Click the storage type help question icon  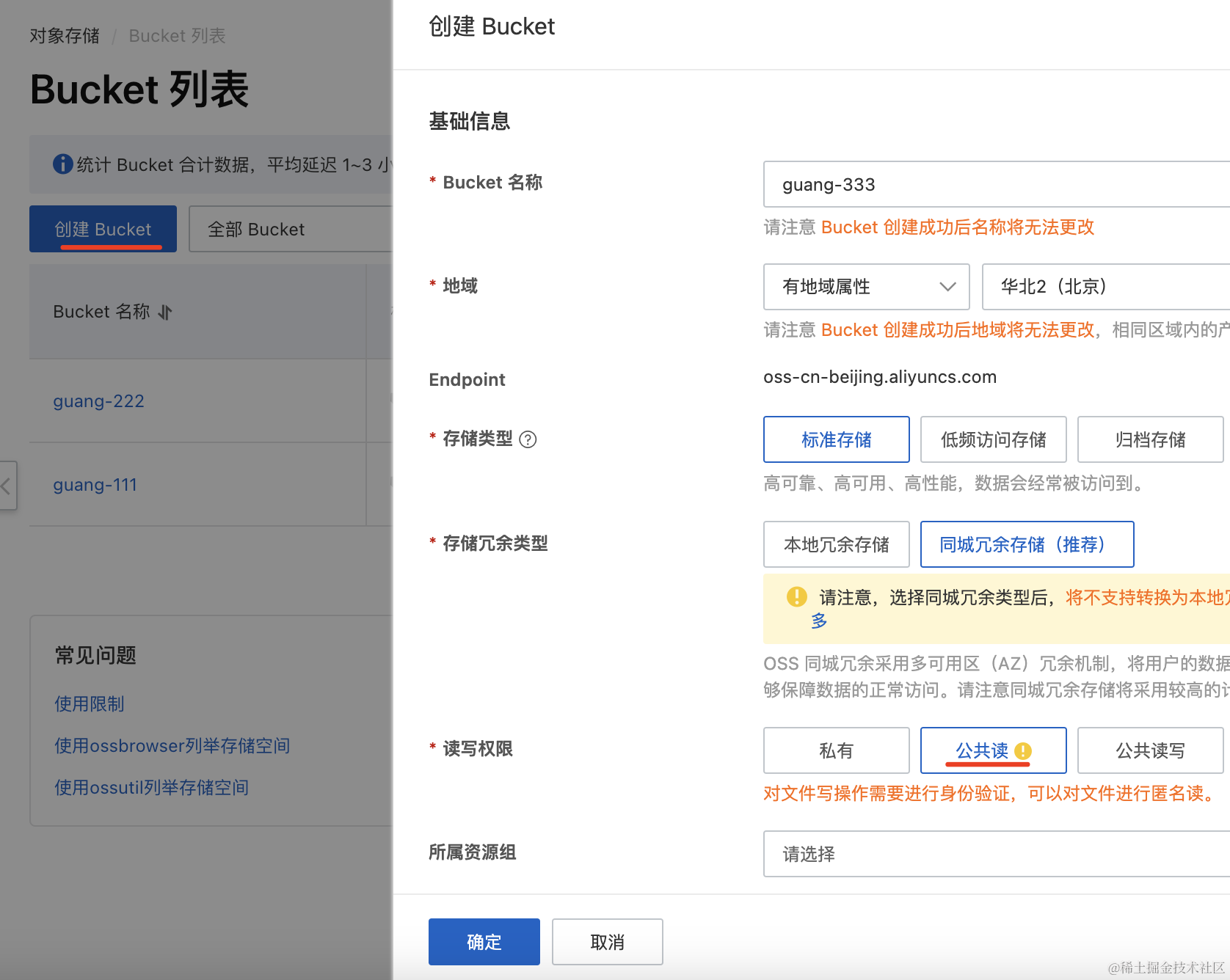(528, 439)
